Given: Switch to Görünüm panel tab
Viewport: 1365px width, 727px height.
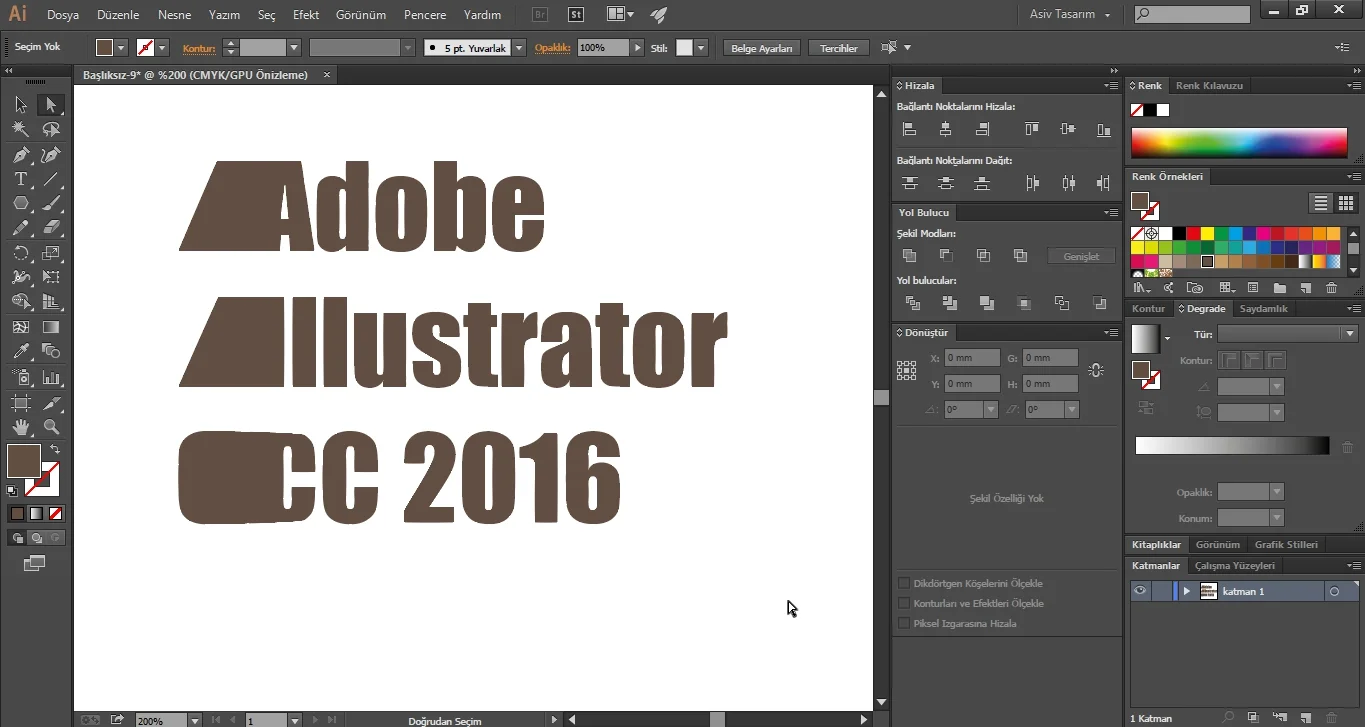Looking at the screenshot, I should click(1217, 544).
